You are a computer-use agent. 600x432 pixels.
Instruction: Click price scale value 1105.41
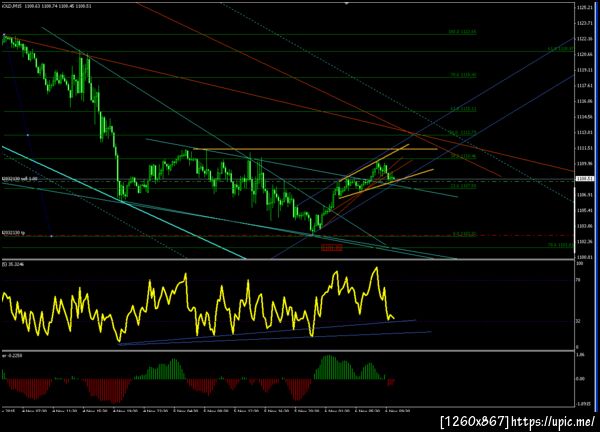click(583, 210)
